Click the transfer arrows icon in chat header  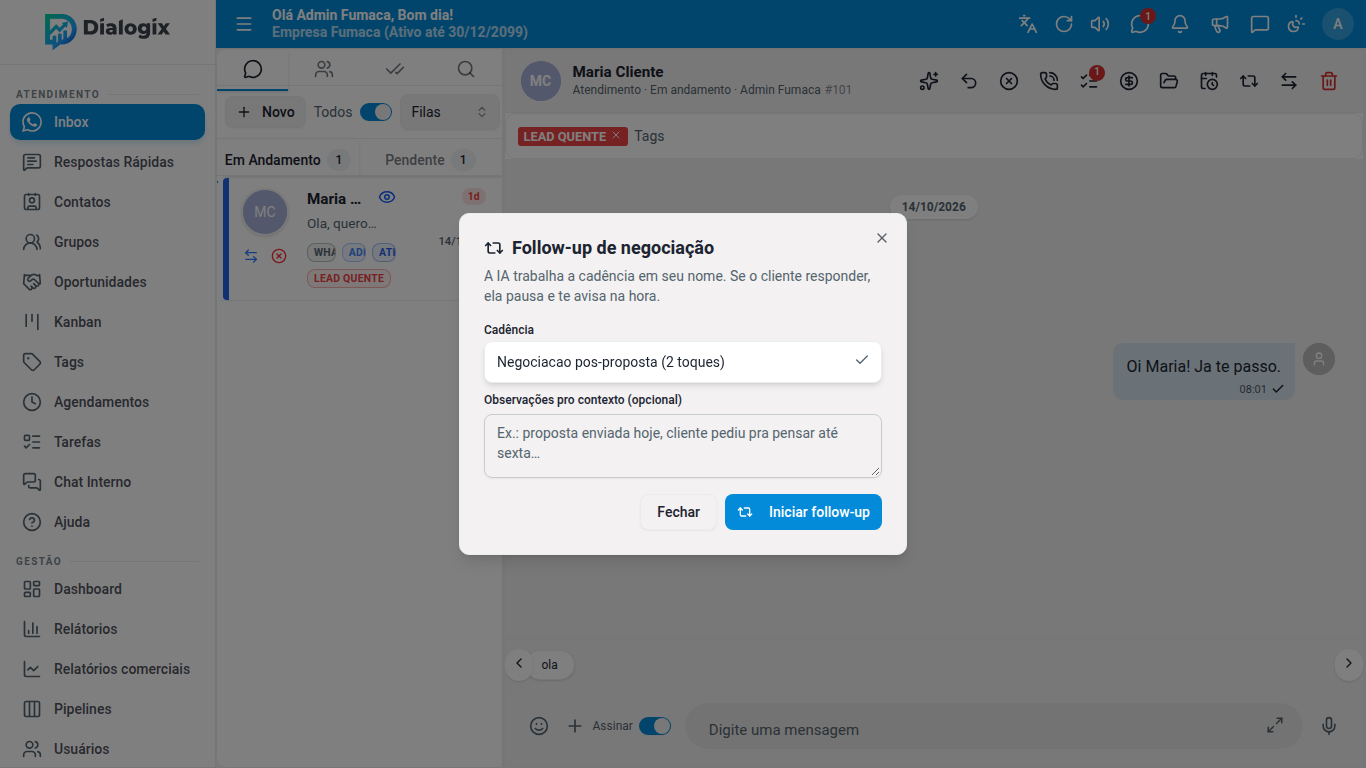click(1289, 81)
